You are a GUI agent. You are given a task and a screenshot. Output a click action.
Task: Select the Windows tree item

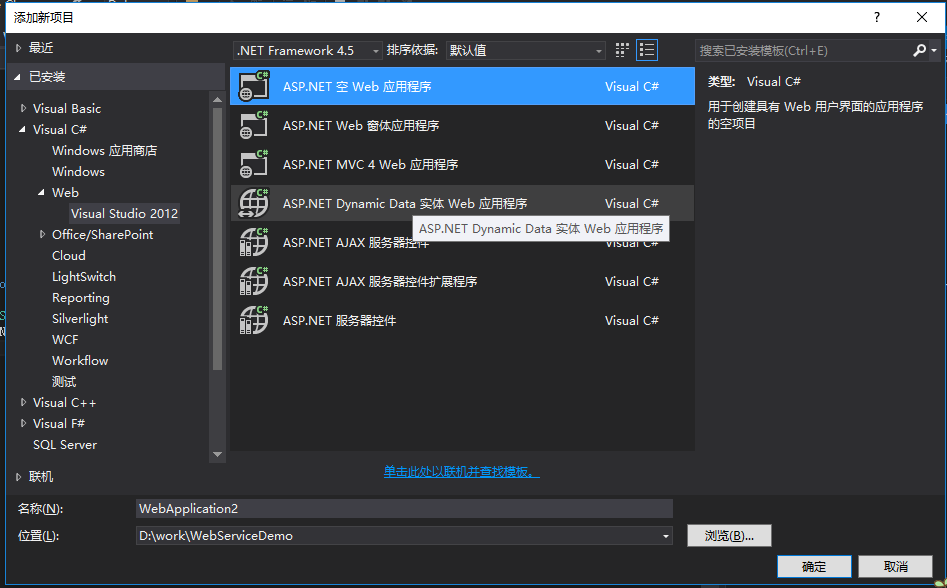(x=79, y=171)
